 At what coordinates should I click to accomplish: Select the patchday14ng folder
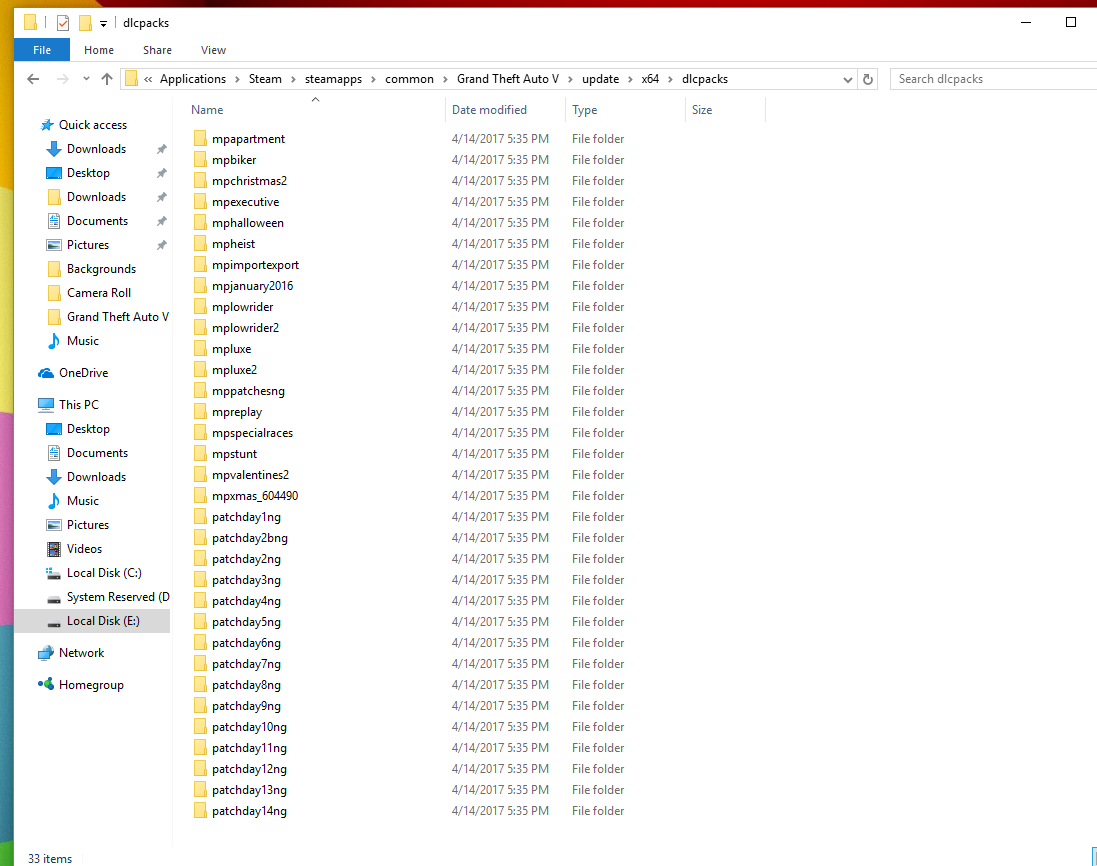coord(249,811)
